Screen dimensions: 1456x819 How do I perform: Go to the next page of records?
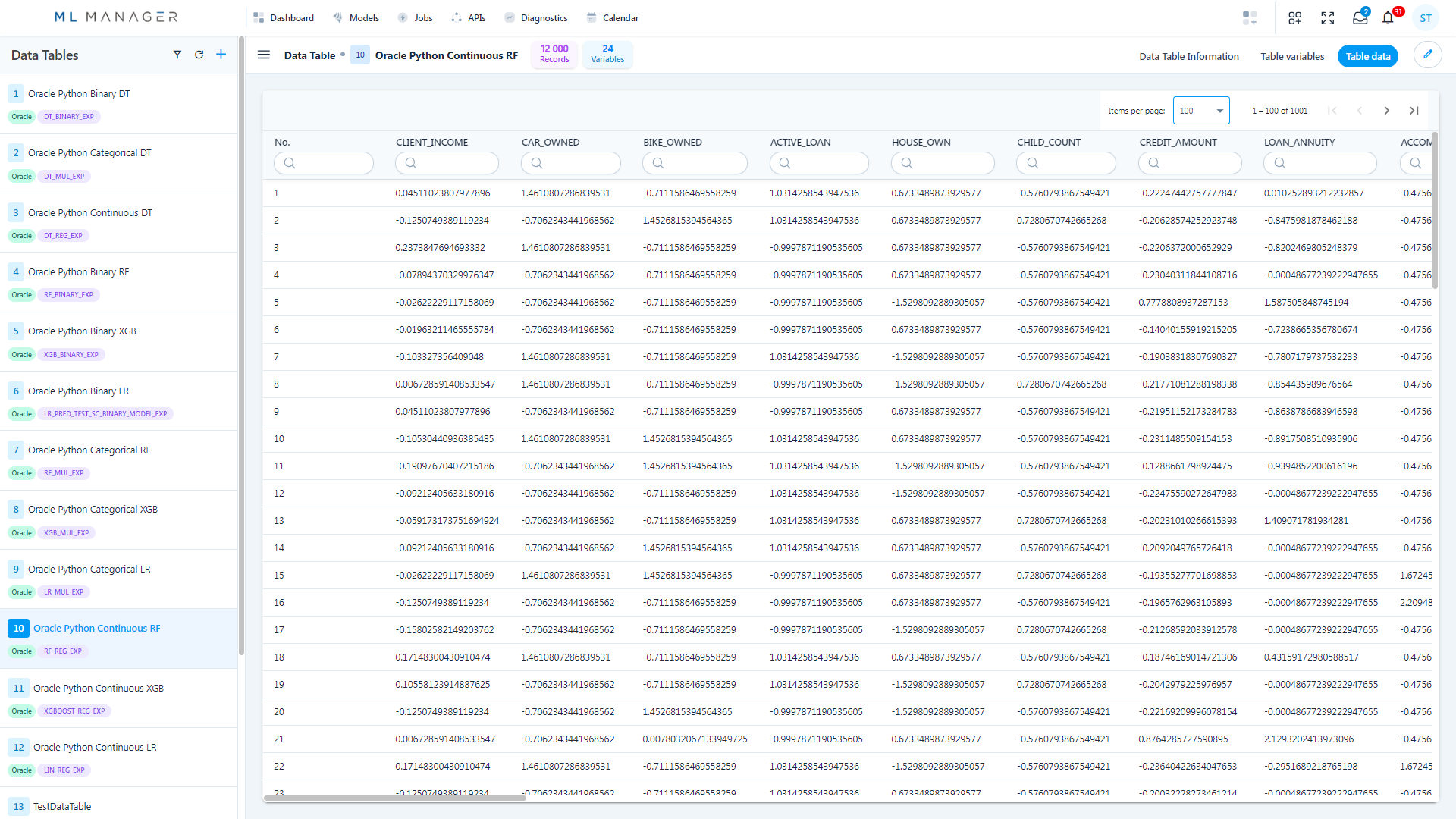point(1386,111)
